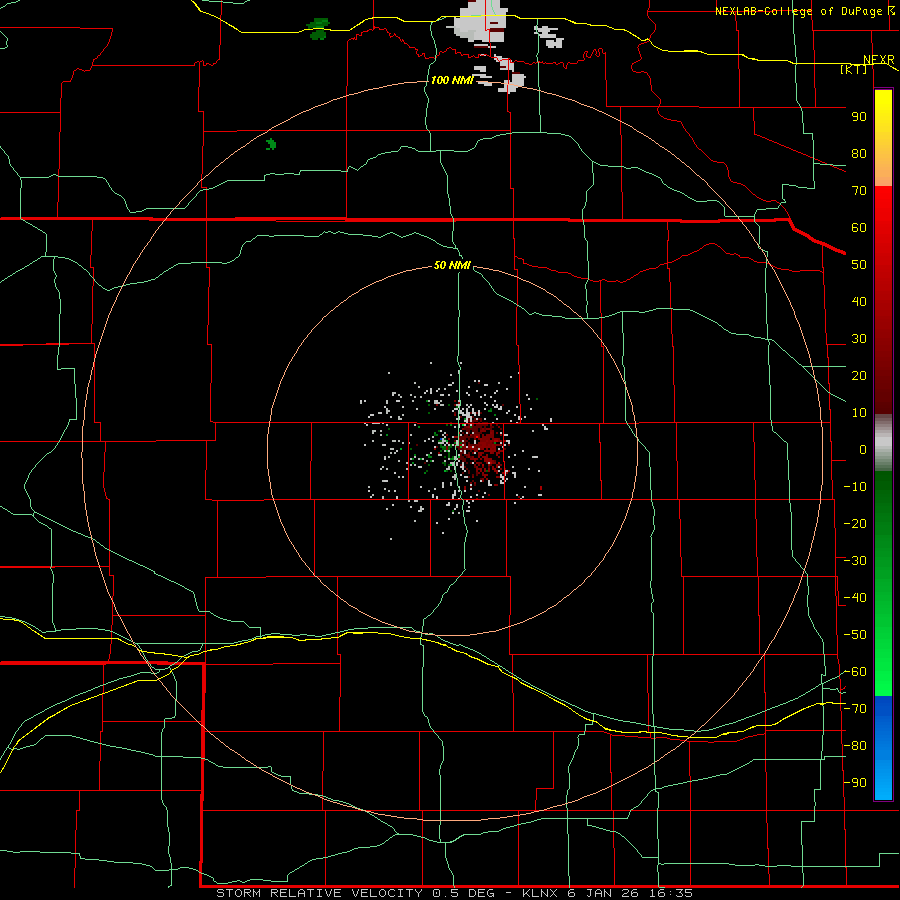Click the -10 value on velocity scale
Image resolution: width=900 pixels, height=900 pixels.
(x=855, y=487)
